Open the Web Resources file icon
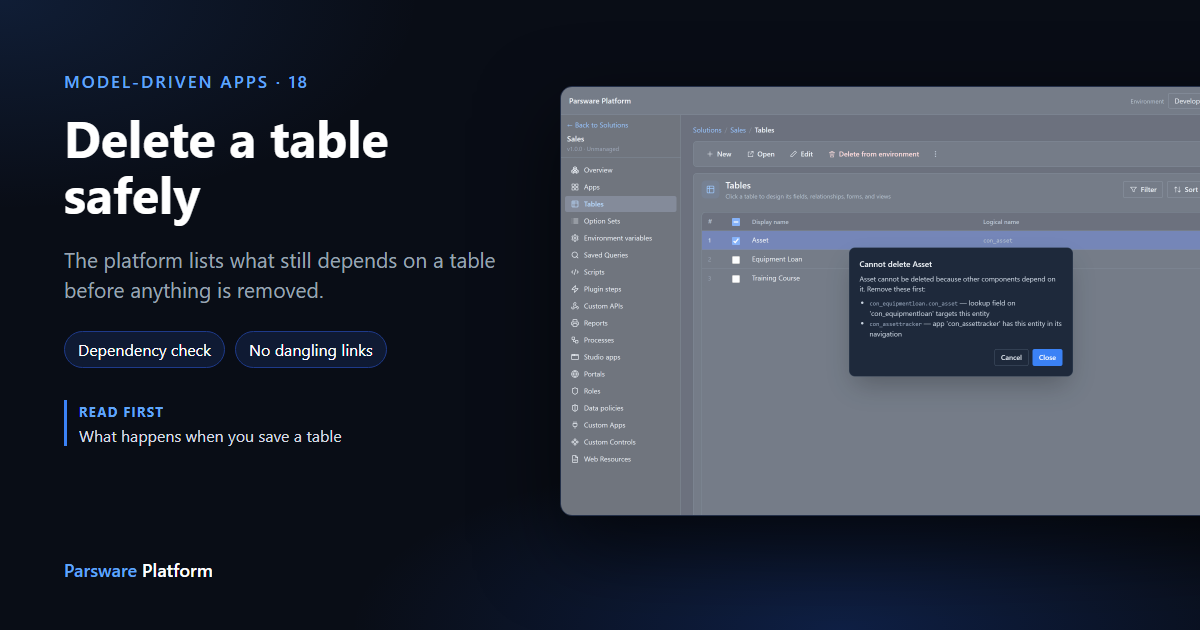 (x=575, y=459)
